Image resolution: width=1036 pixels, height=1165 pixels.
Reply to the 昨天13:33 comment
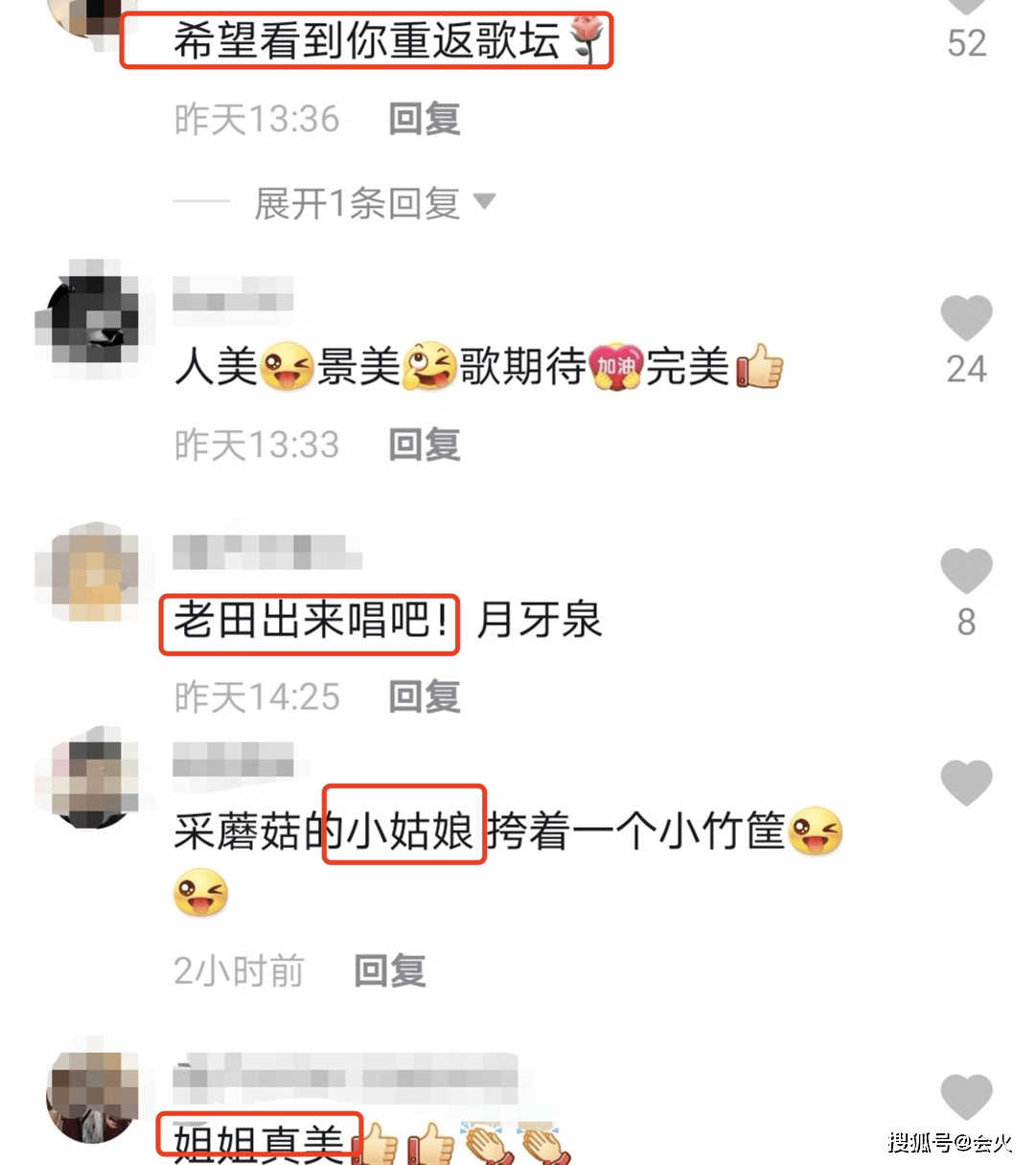tap(425, 445)
